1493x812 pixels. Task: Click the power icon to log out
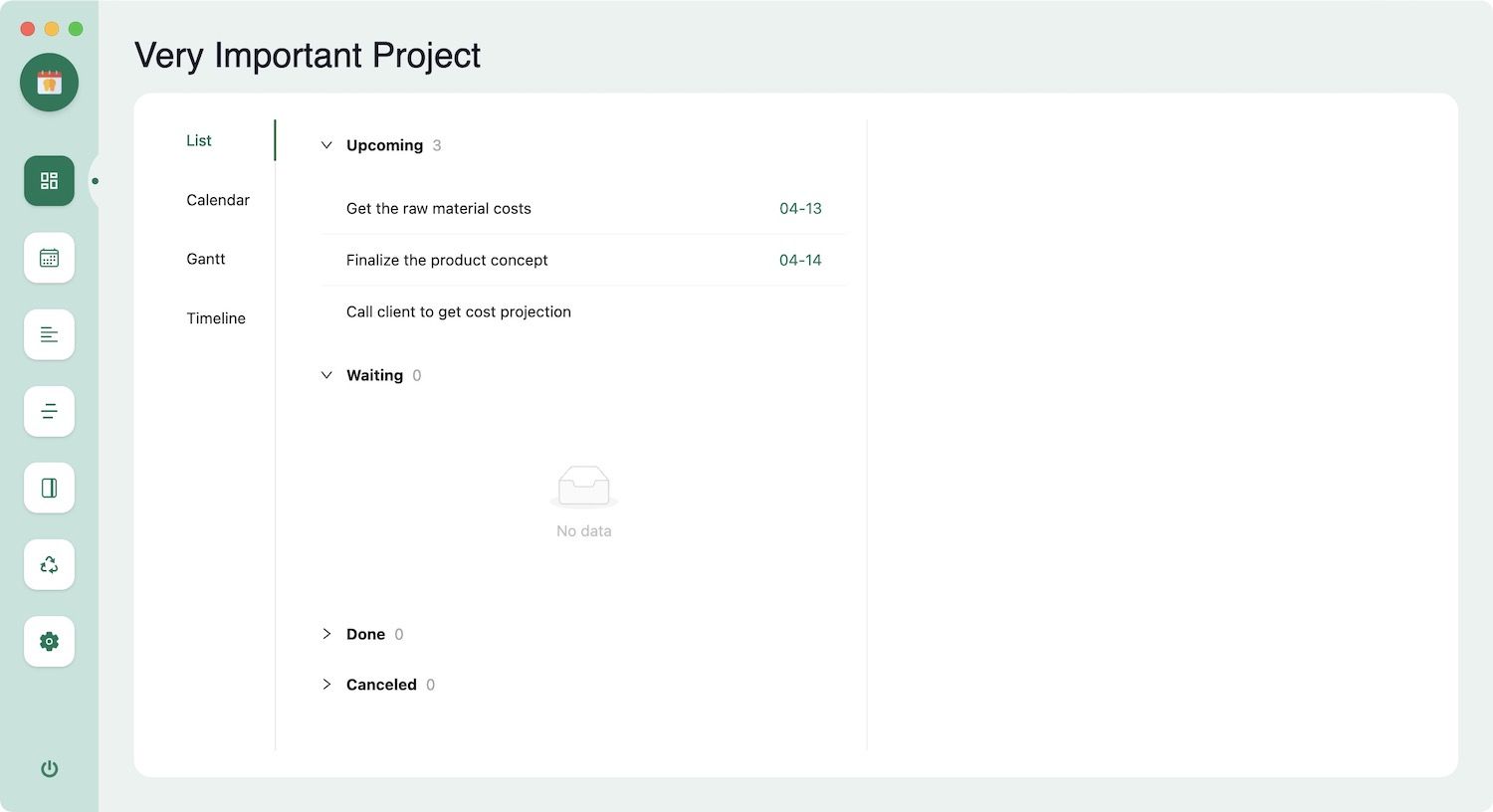click(x=49, y=768)
